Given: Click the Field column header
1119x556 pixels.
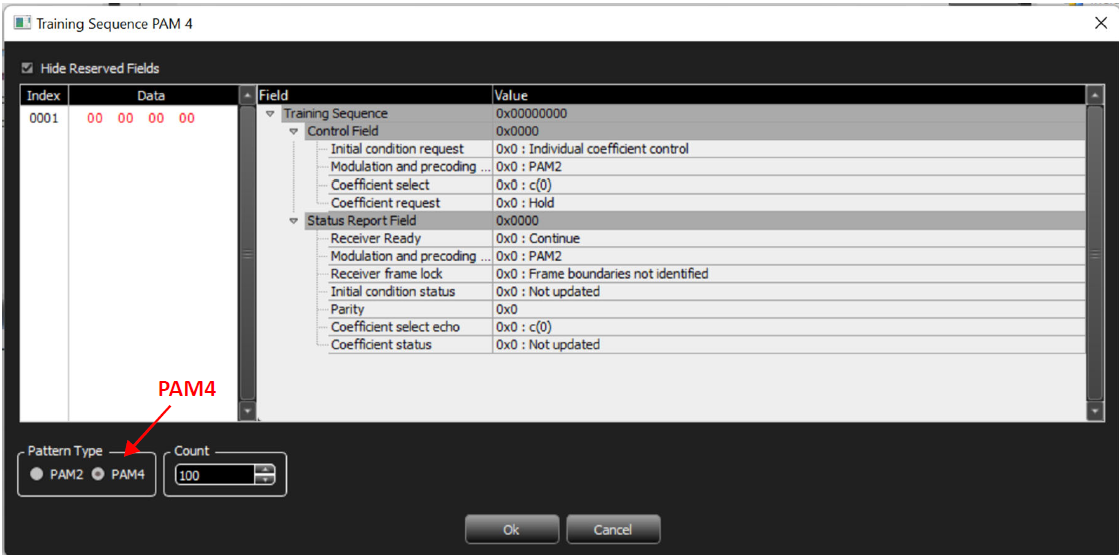Looking at the screenshot, I should tap(374, 95).
